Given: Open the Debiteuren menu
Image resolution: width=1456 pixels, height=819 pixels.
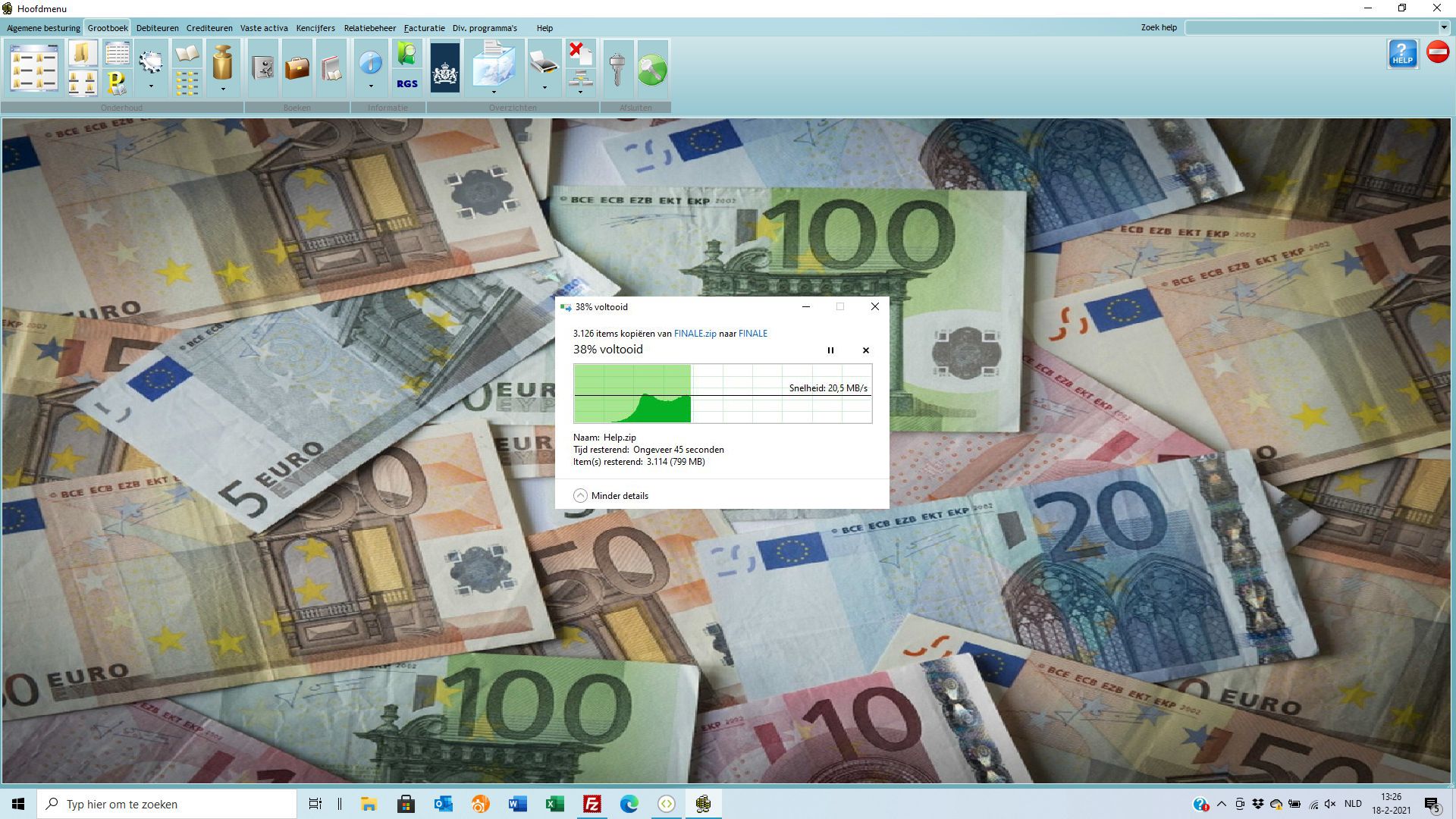Looking at the screenshot, I should click(x=158, y=28).
